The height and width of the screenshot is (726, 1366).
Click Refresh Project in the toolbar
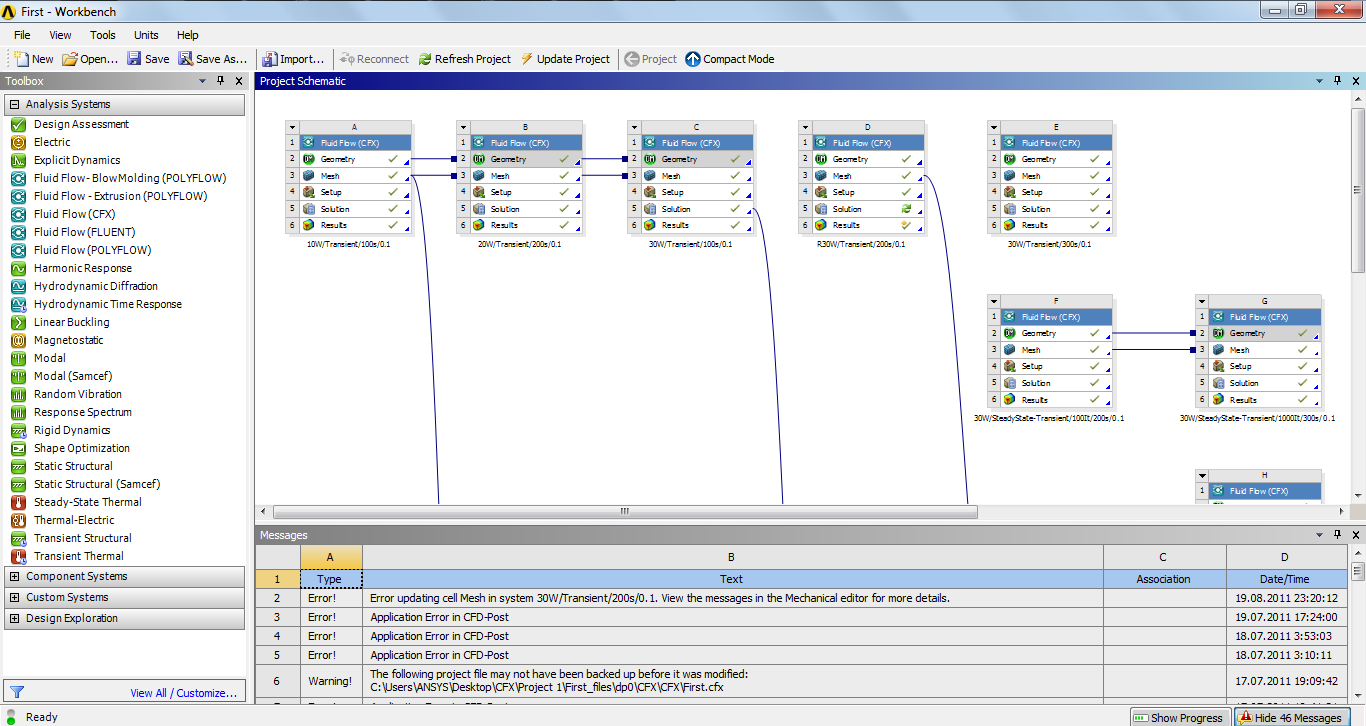point(464,59)
